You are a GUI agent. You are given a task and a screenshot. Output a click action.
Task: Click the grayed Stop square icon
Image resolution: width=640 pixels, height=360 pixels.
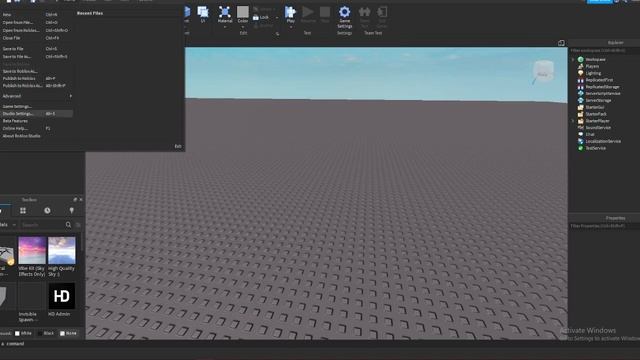(325, 12)
